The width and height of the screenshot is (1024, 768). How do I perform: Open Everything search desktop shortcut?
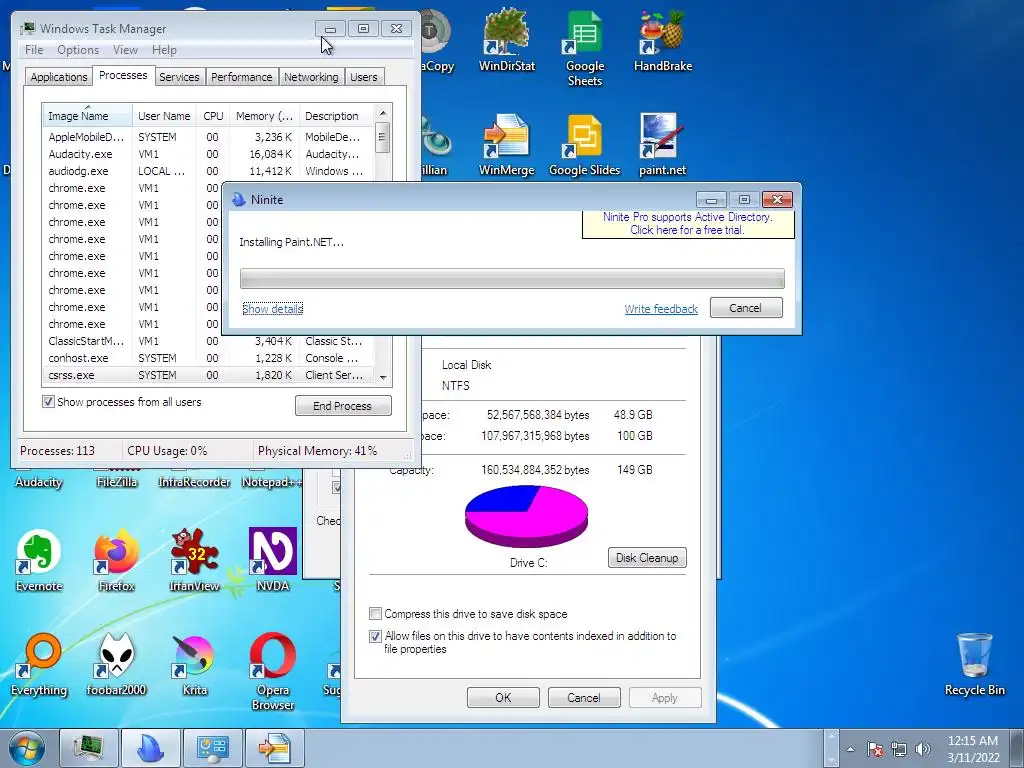(x=39, y=665)
